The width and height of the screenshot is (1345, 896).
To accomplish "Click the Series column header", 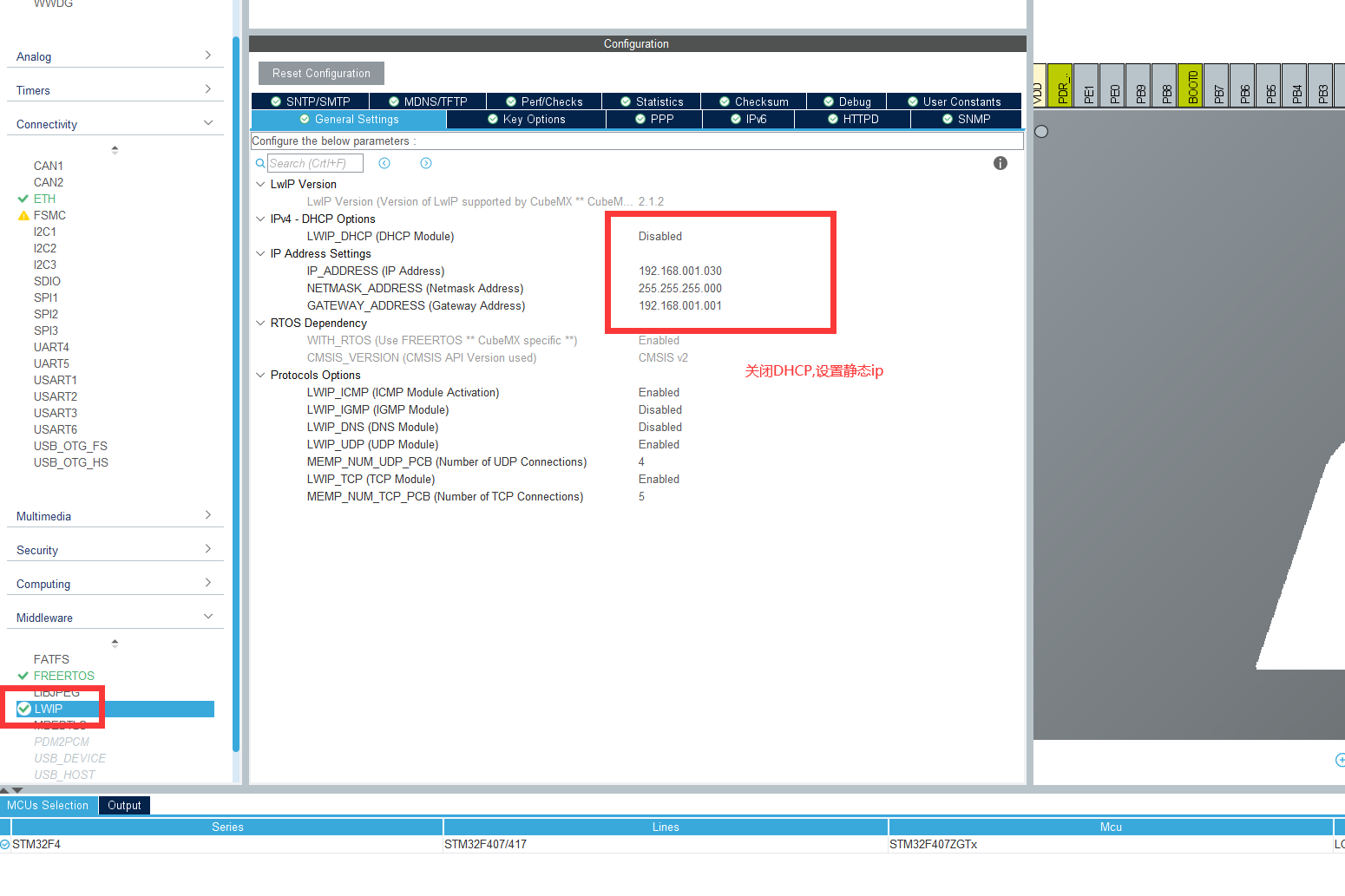I will [227, 827].
